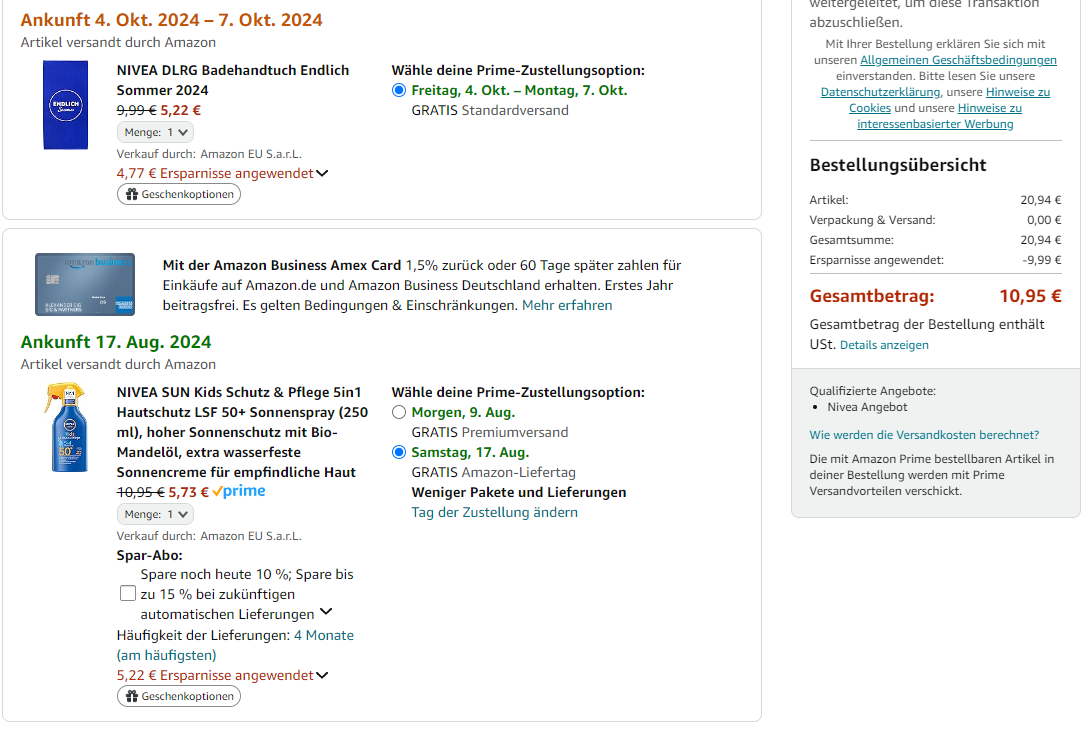Click Geschenkoptionen for the Sonnenspray

pos(179,697)
